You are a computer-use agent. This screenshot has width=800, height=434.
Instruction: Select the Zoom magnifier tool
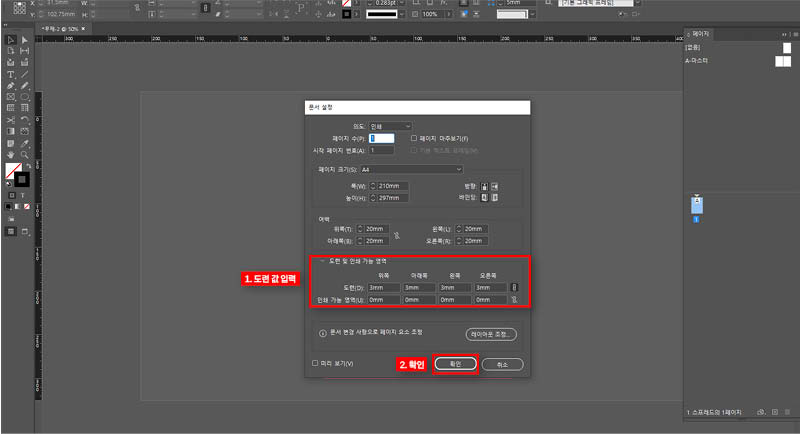24,155
